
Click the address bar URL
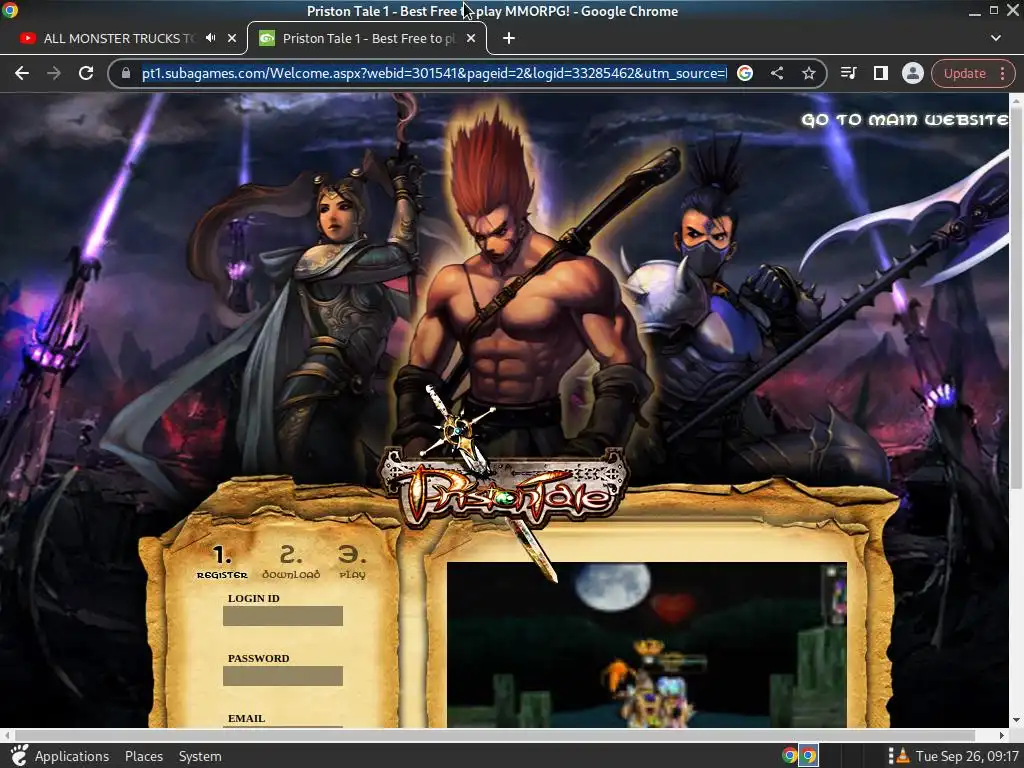point(434,73)
